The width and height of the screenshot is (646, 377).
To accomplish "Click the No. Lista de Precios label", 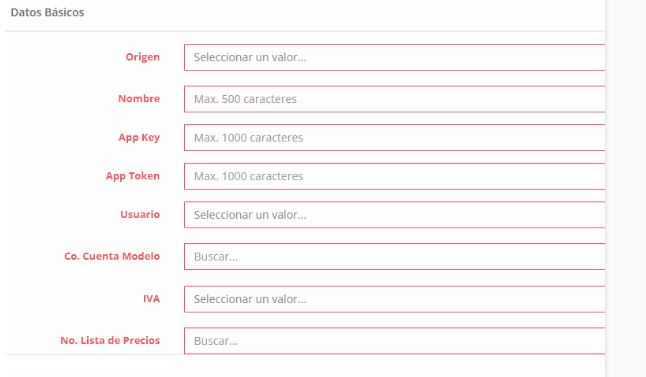I will 110,340.
